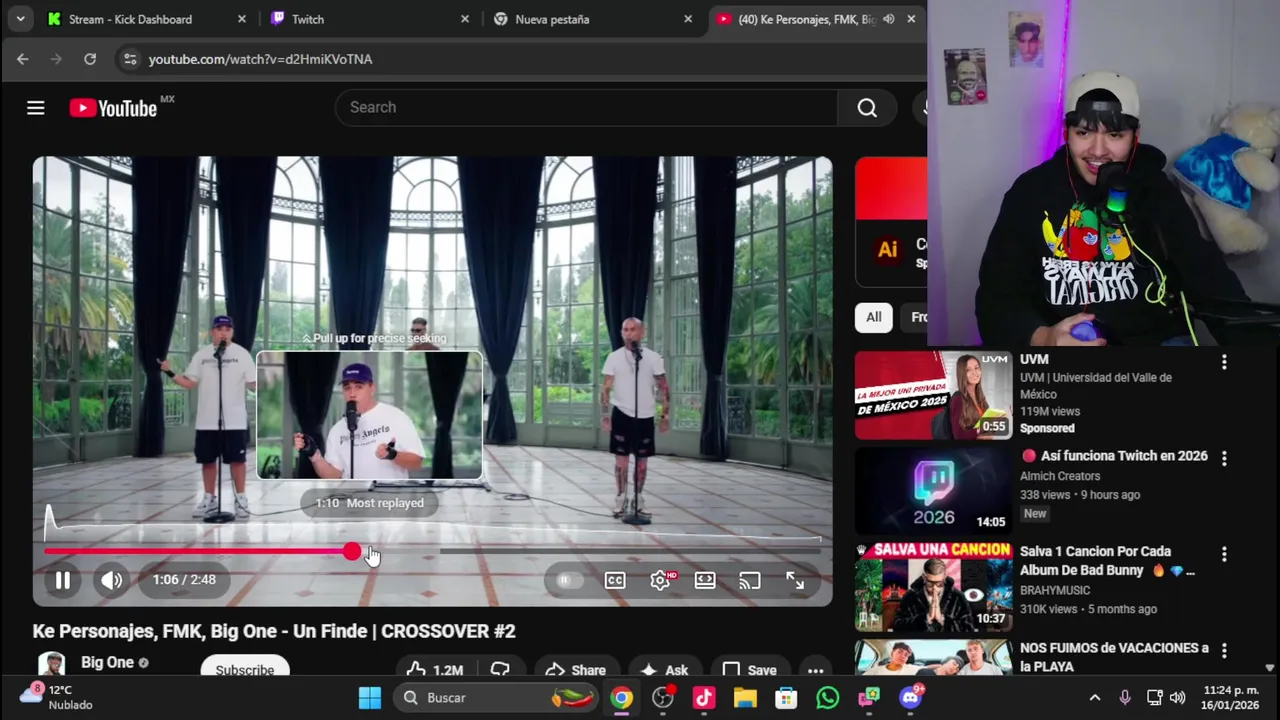Image resolution: width=1280 pixels, height=720 pixels.
Task: Open the Salva 1 Cancion Bad Bunny video title
Action: point(1107,561)
